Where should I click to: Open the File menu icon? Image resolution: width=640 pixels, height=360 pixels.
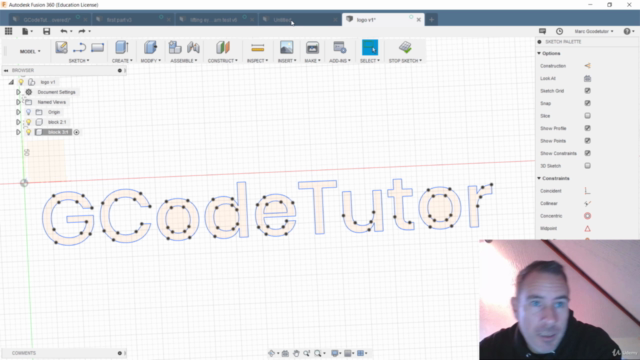point(25,31)
